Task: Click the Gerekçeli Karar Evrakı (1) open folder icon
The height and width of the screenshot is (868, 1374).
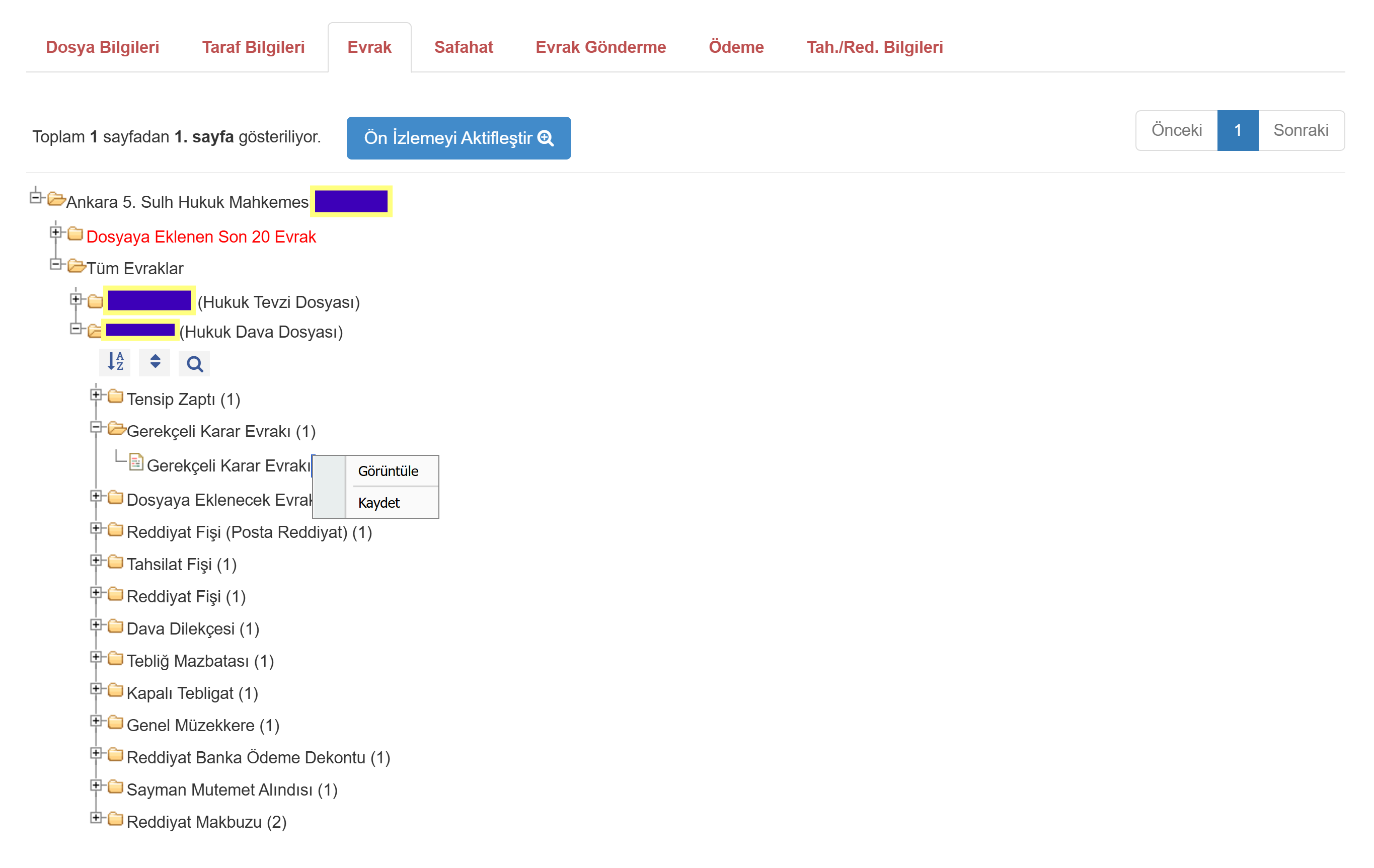Action: [117, 428]
